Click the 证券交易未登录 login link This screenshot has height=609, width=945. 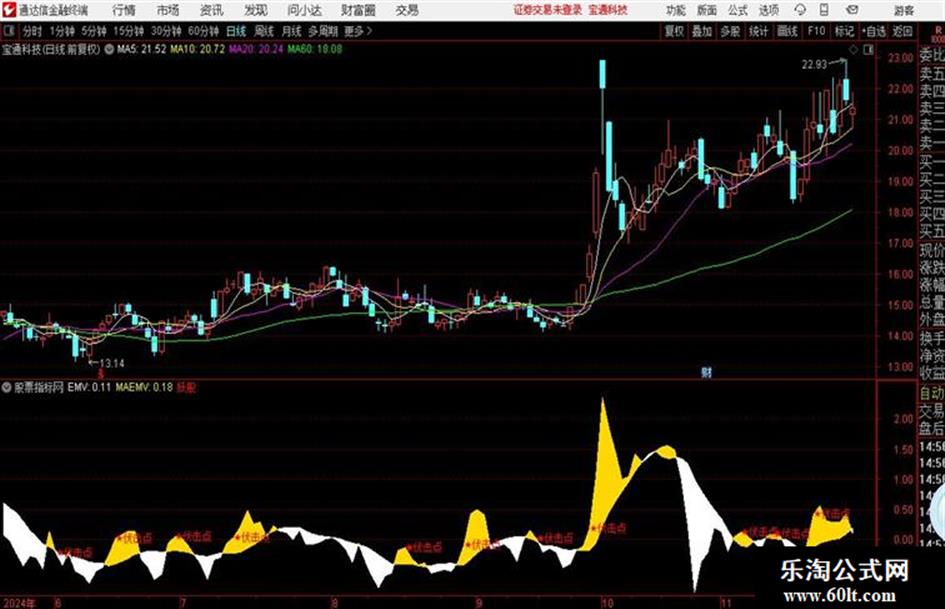pos(548,10)
